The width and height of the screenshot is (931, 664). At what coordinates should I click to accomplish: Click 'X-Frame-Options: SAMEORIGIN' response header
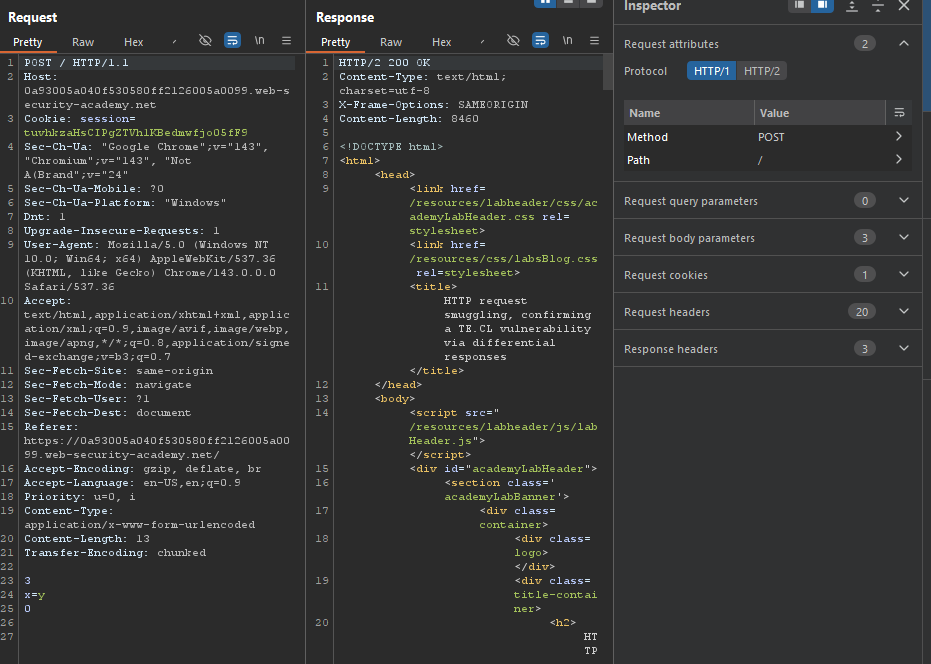coord(433,105)
